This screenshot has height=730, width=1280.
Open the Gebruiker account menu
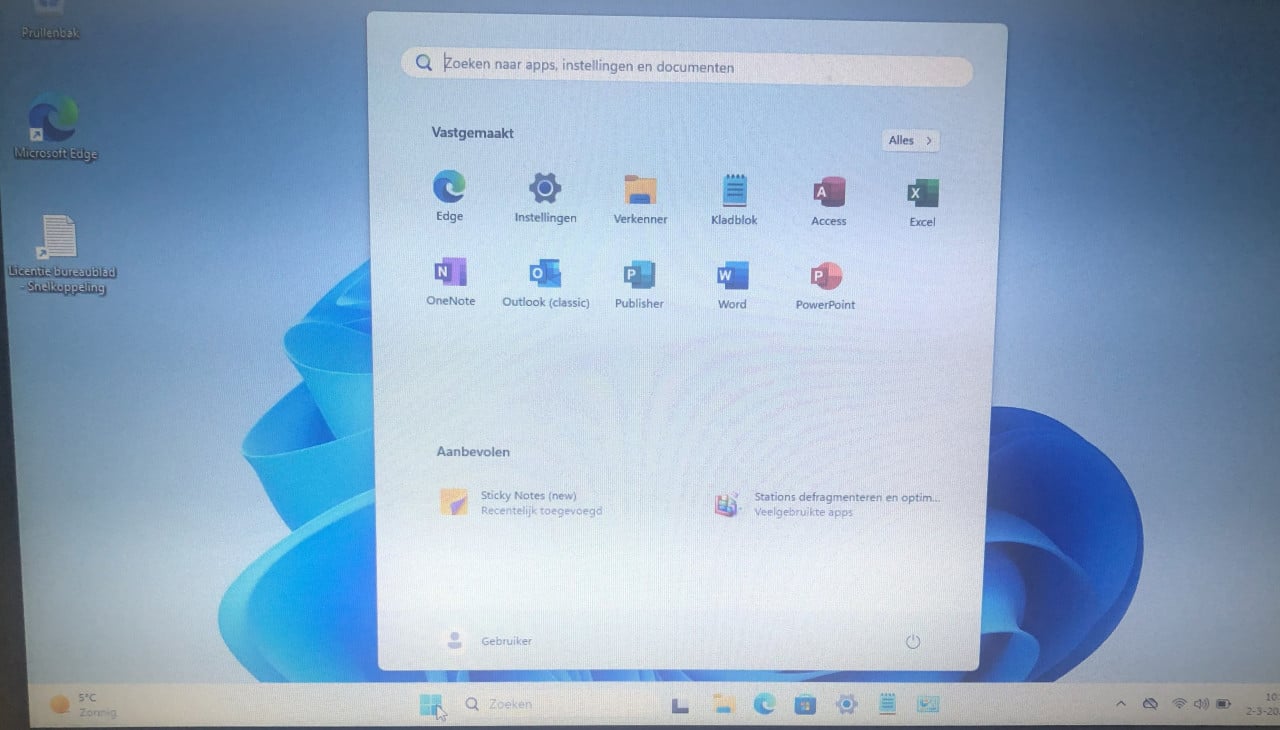coord(490,640)
